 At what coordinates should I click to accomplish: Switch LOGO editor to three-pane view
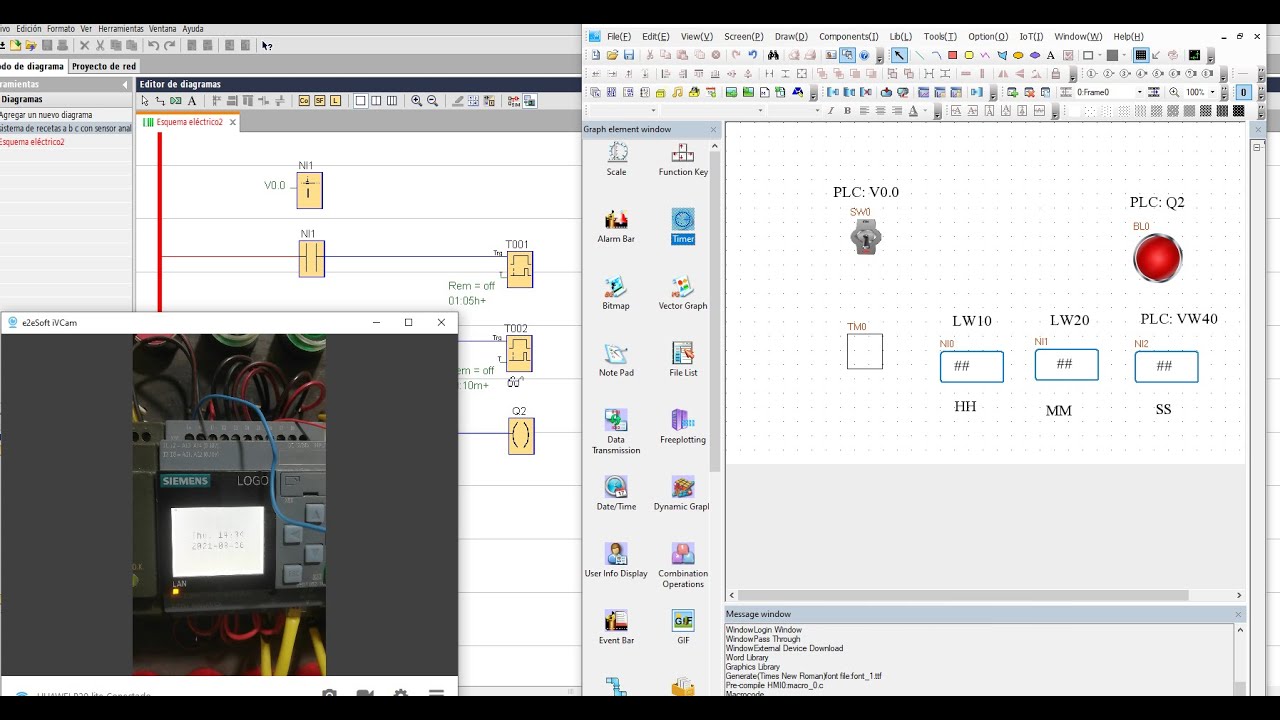click(x=392, y=101)
